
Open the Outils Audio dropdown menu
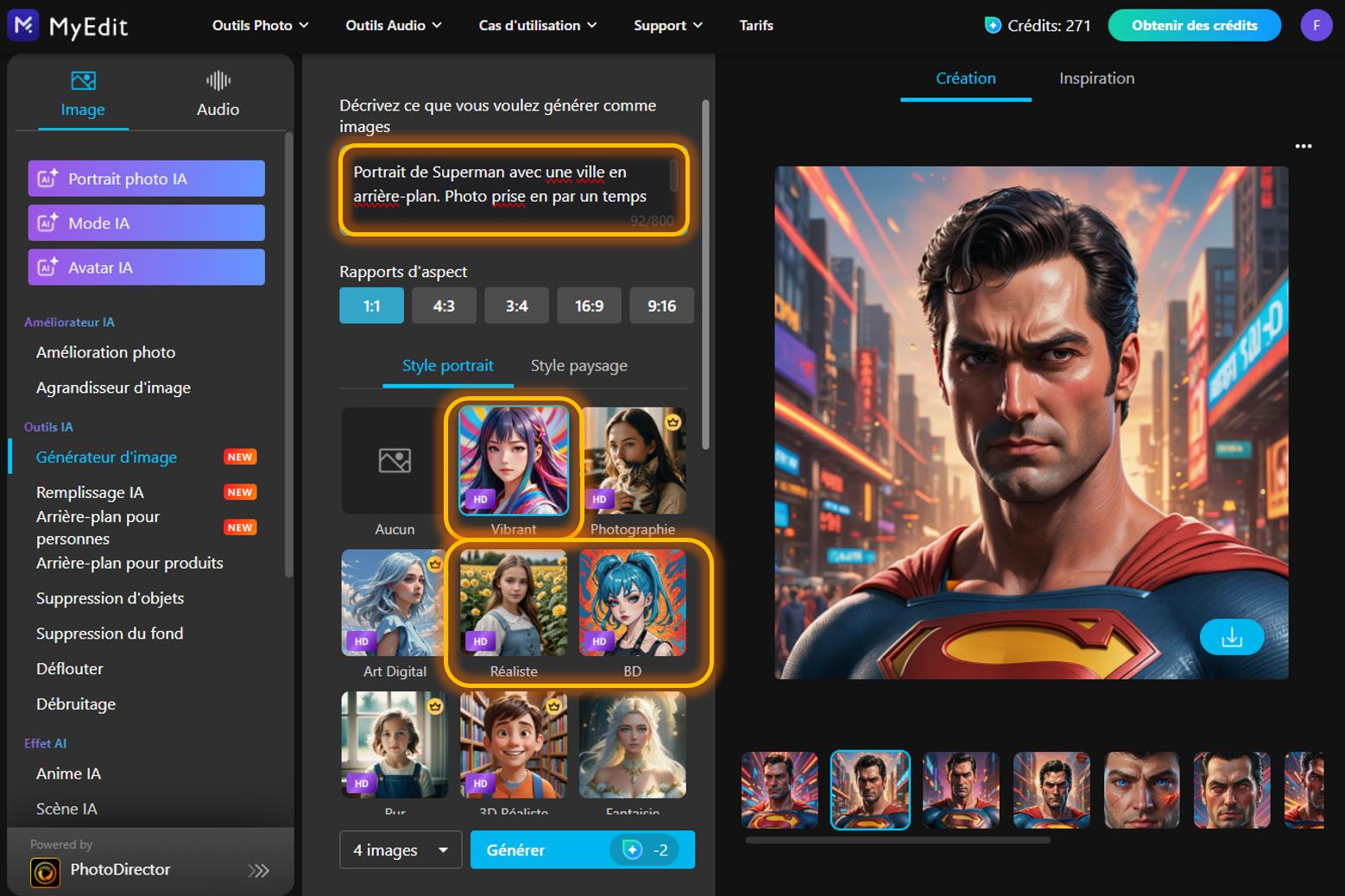(394, 26)
